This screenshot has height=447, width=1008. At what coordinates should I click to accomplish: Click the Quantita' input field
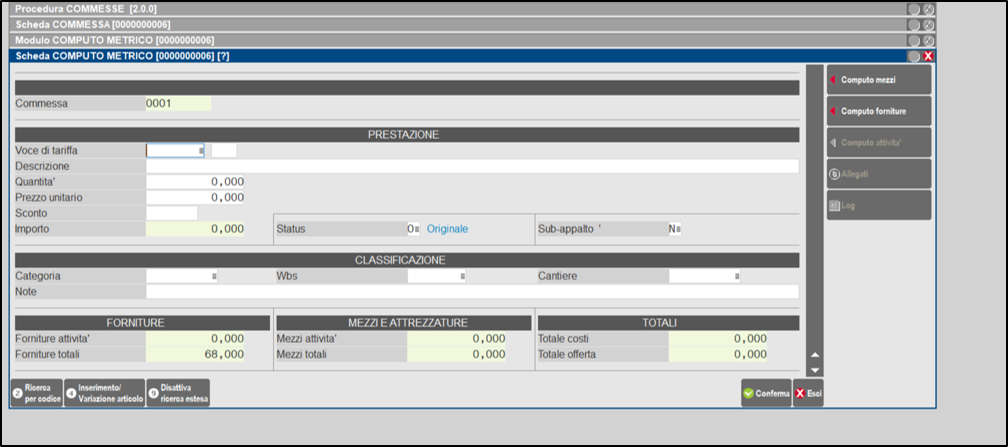point(195,182)
